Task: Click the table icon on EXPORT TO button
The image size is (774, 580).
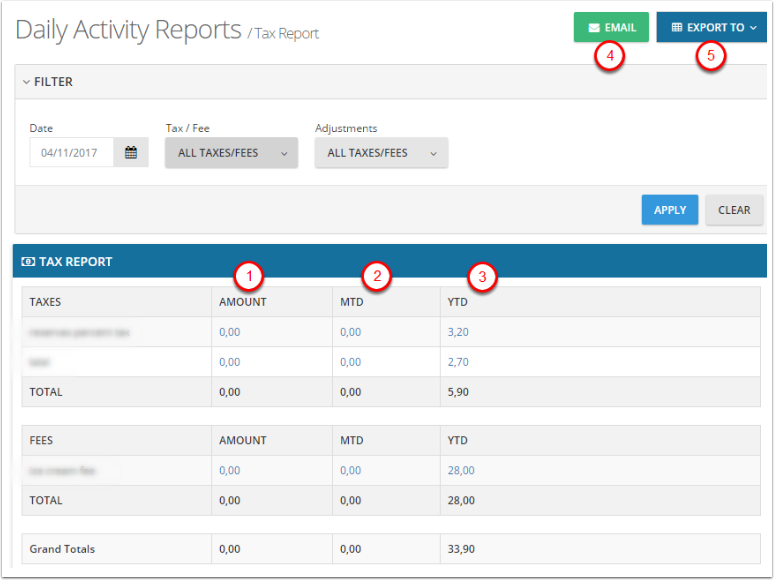Action: tap(677, 27)
